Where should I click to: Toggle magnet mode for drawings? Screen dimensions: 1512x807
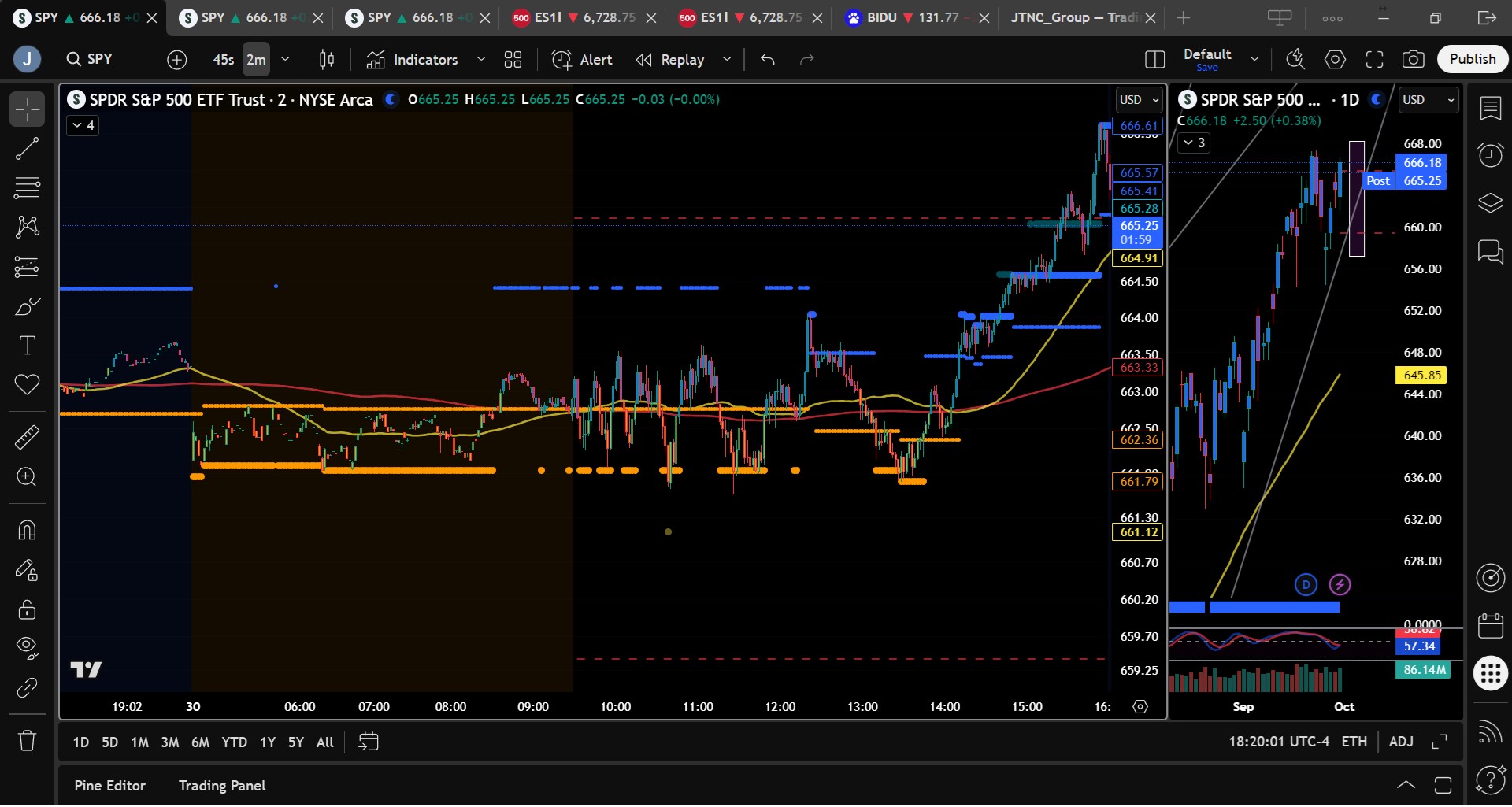(x=27, y=530)
